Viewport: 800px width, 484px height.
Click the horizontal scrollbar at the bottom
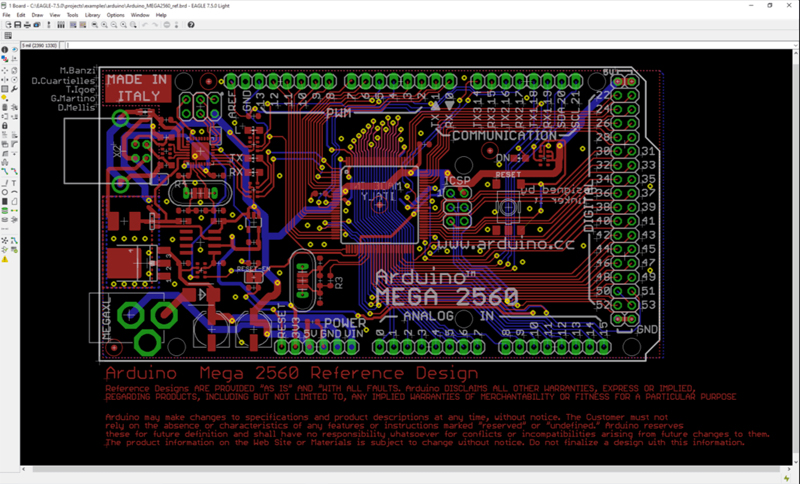(406, 469)
